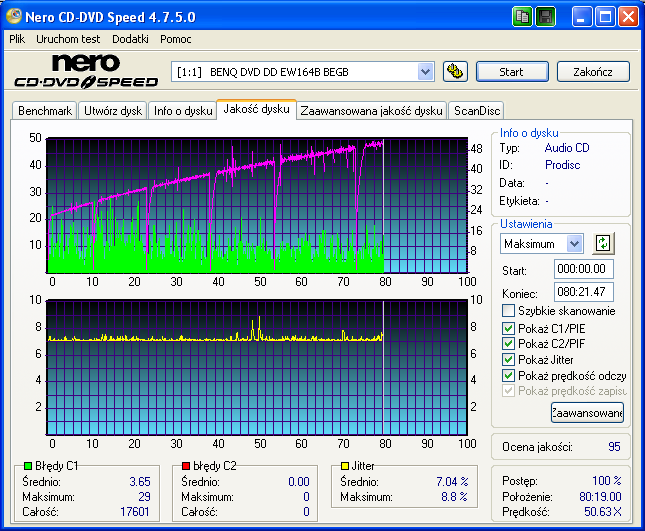645x531 pixels.
Task: Click the Nero CD-DVD Speed logo
Action: (86, 71)
